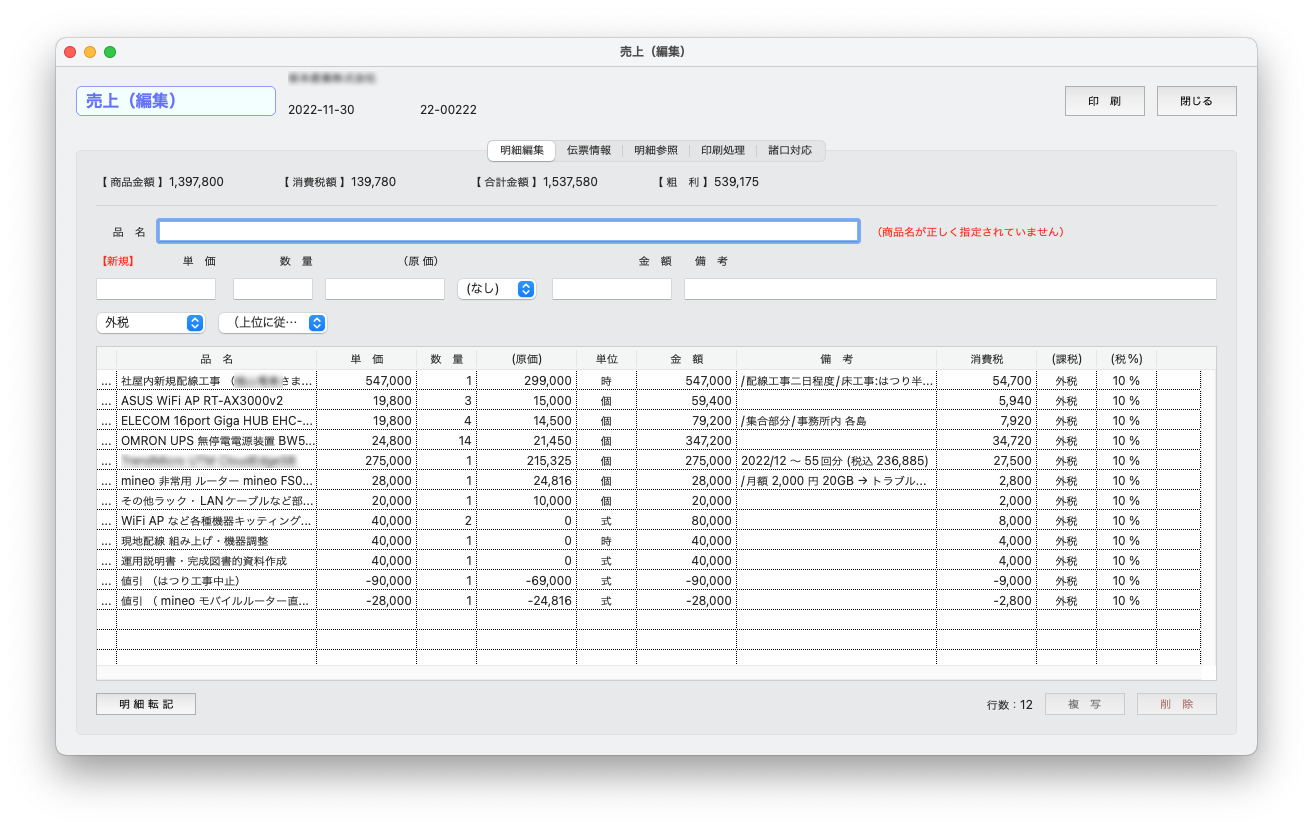The height and width of the screenshot is (829, 1313).
Task: Click the 印刷 print button
Action: (1104, 101)
